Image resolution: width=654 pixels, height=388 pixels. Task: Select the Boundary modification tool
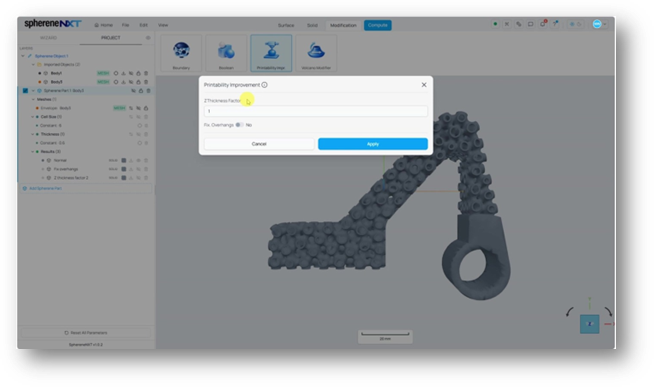[181, 53]
